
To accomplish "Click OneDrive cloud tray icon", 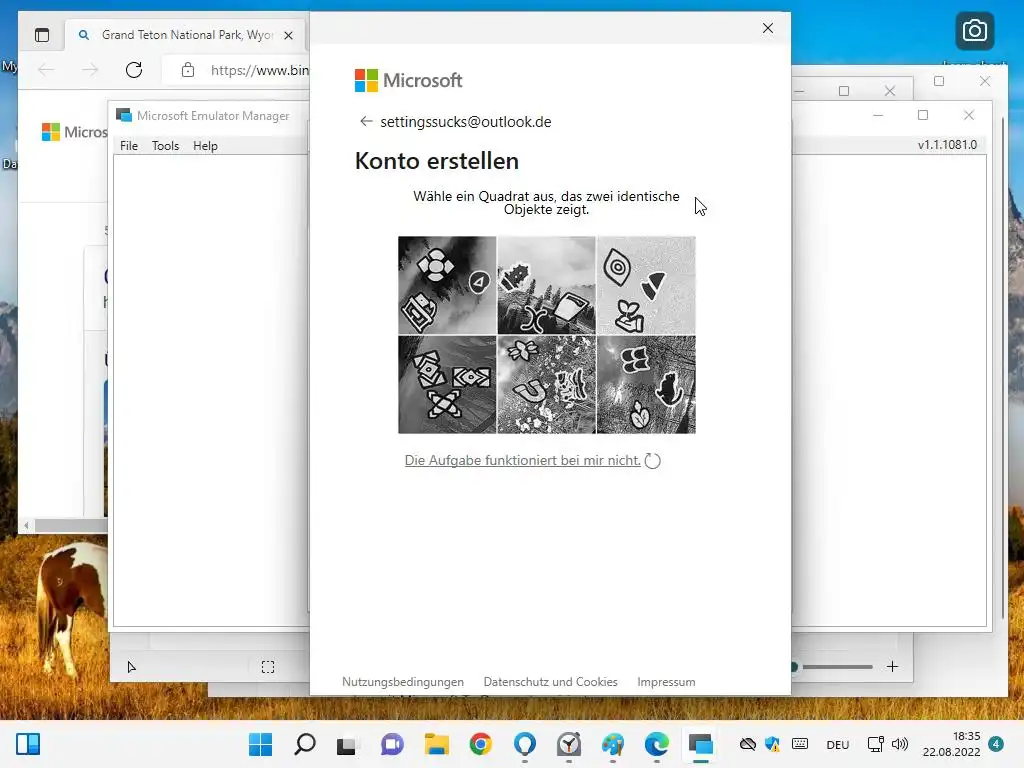I will (748, 744).
